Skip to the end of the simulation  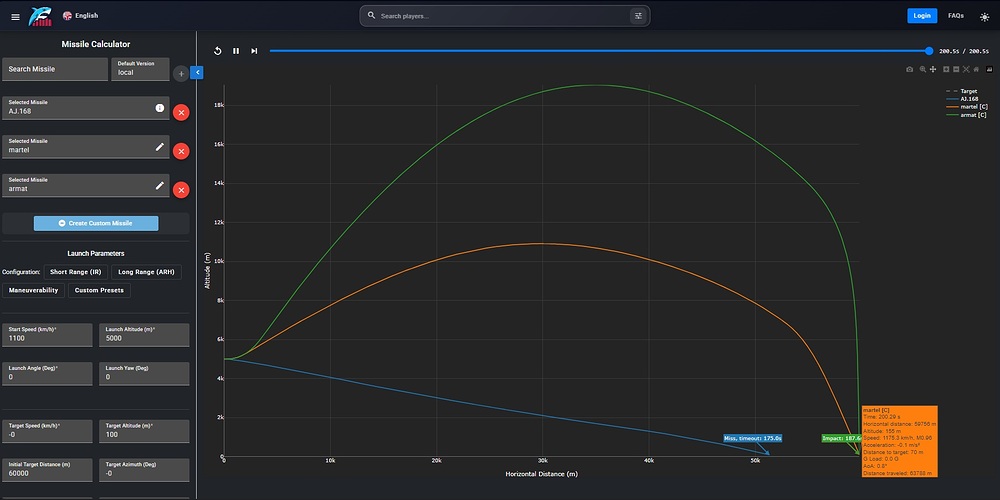tap(254, 51)
